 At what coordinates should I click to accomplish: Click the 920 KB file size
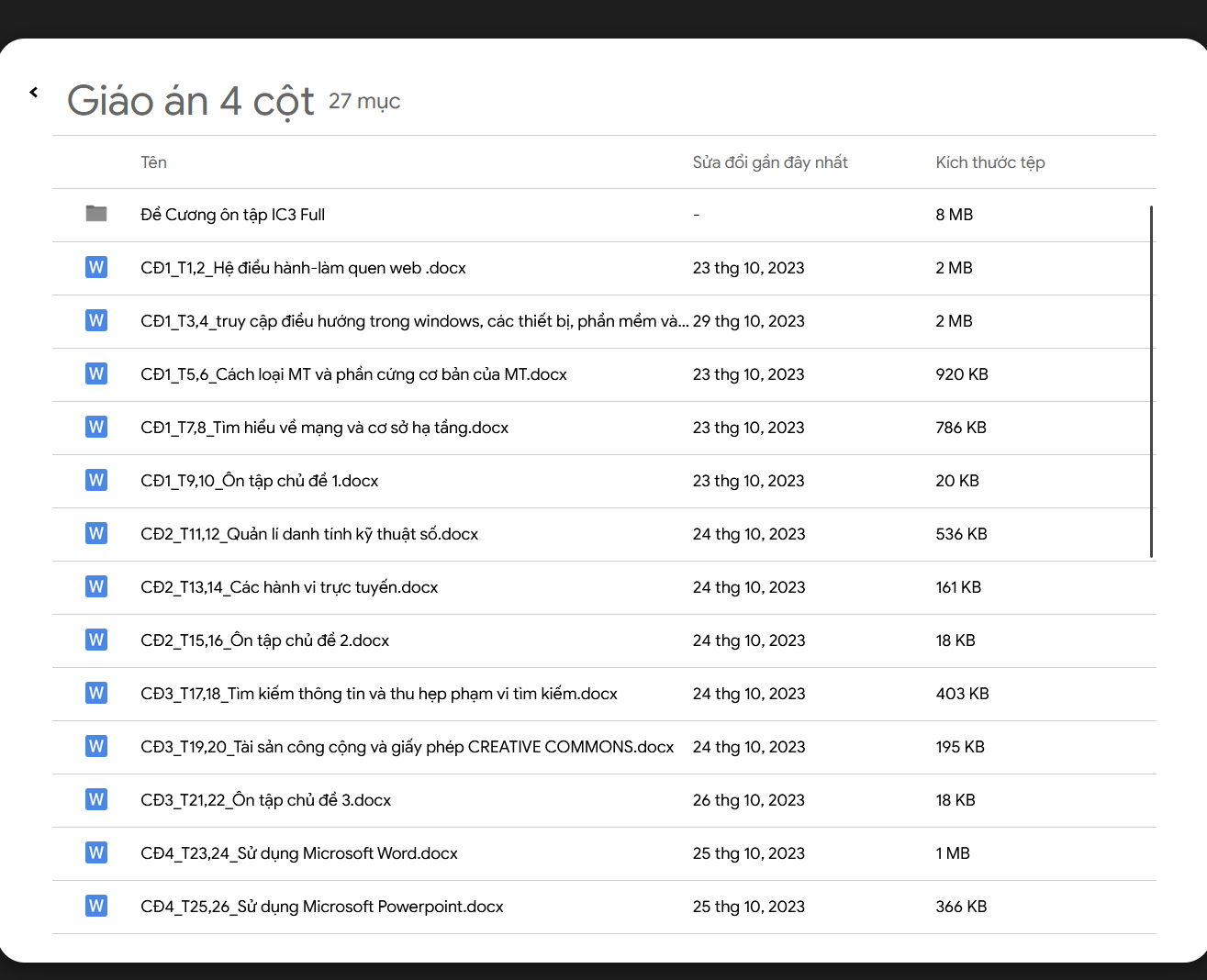tap(962, 374)
